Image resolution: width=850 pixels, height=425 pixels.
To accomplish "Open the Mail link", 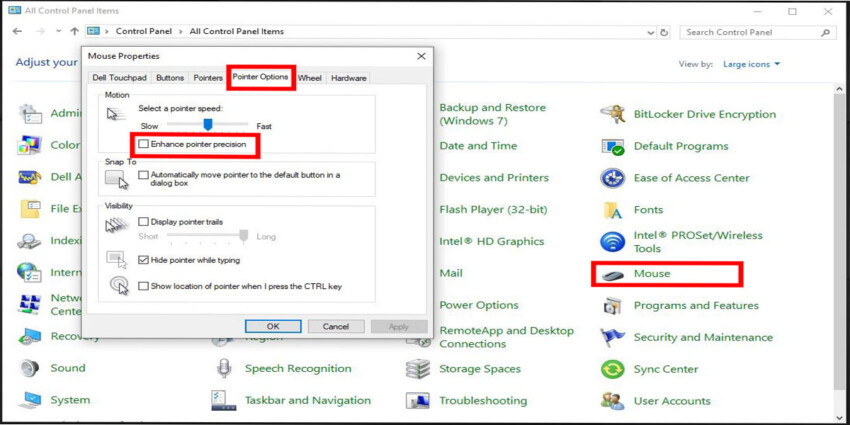I will (x=451, y=273).
